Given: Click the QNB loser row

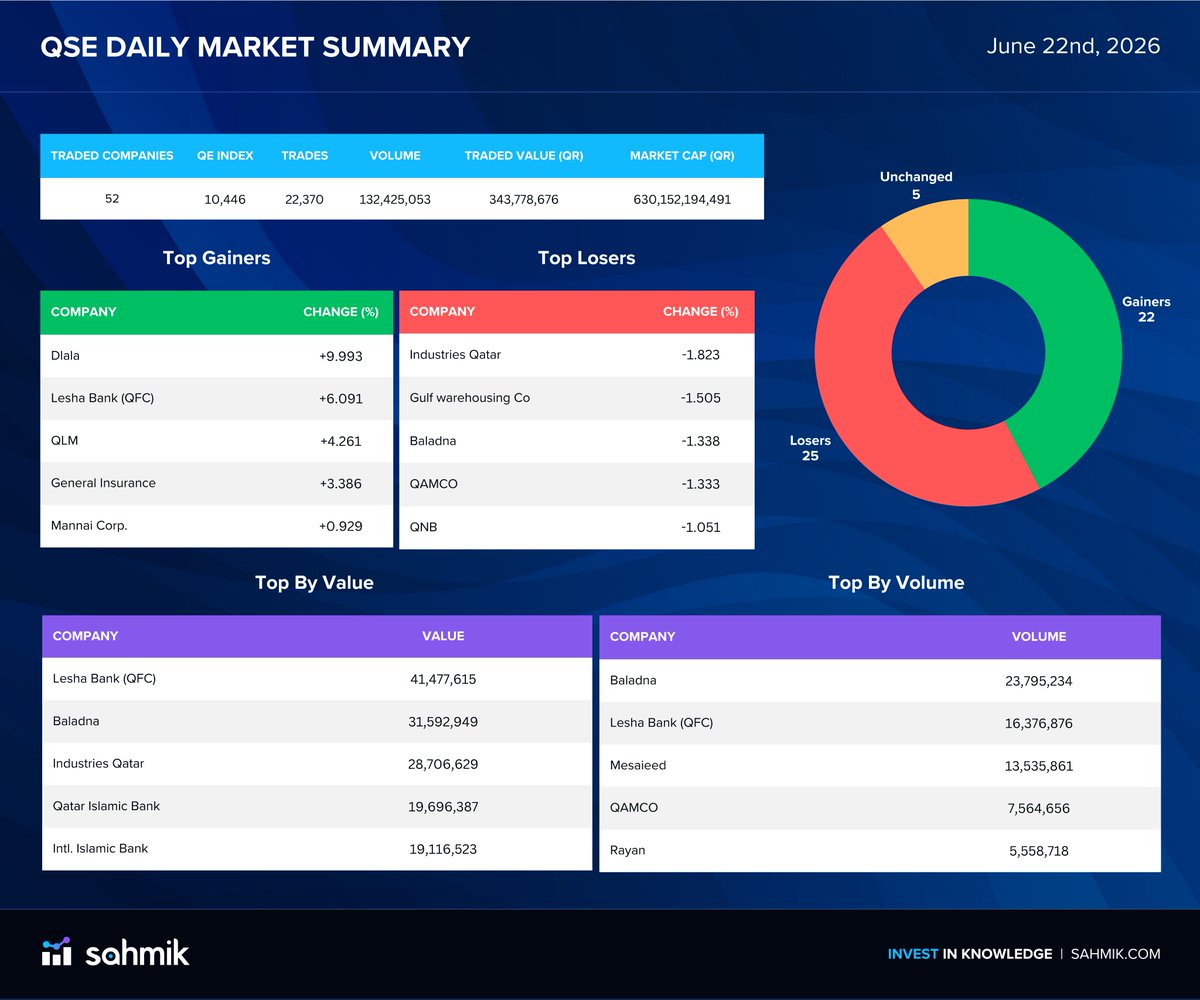Looking at the screenshot, I should tap(577, 527).
